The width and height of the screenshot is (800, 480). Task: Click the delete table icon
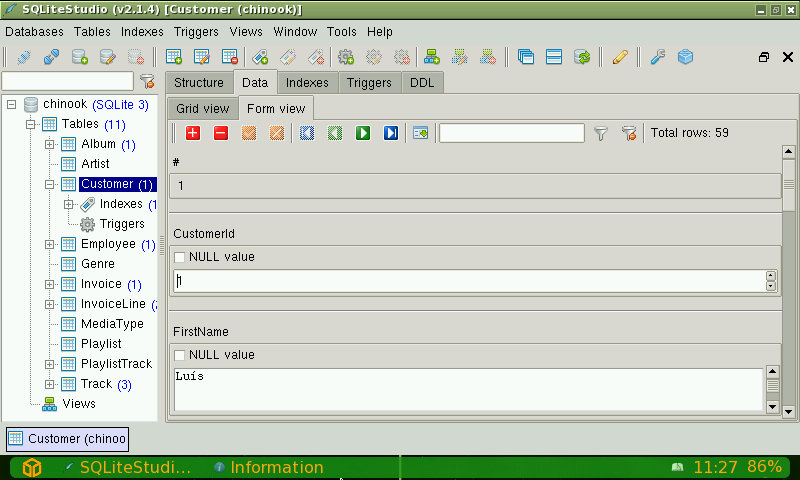(230, 57)
